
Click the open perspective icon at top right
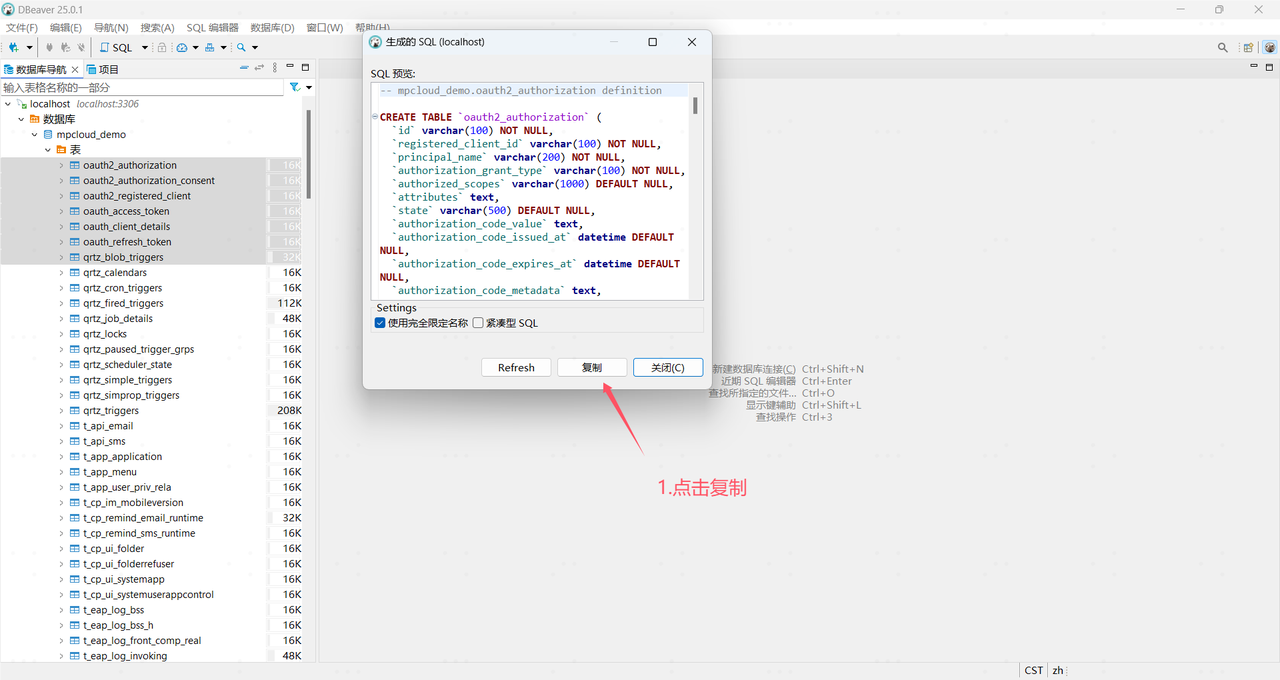coord(1248,47)
